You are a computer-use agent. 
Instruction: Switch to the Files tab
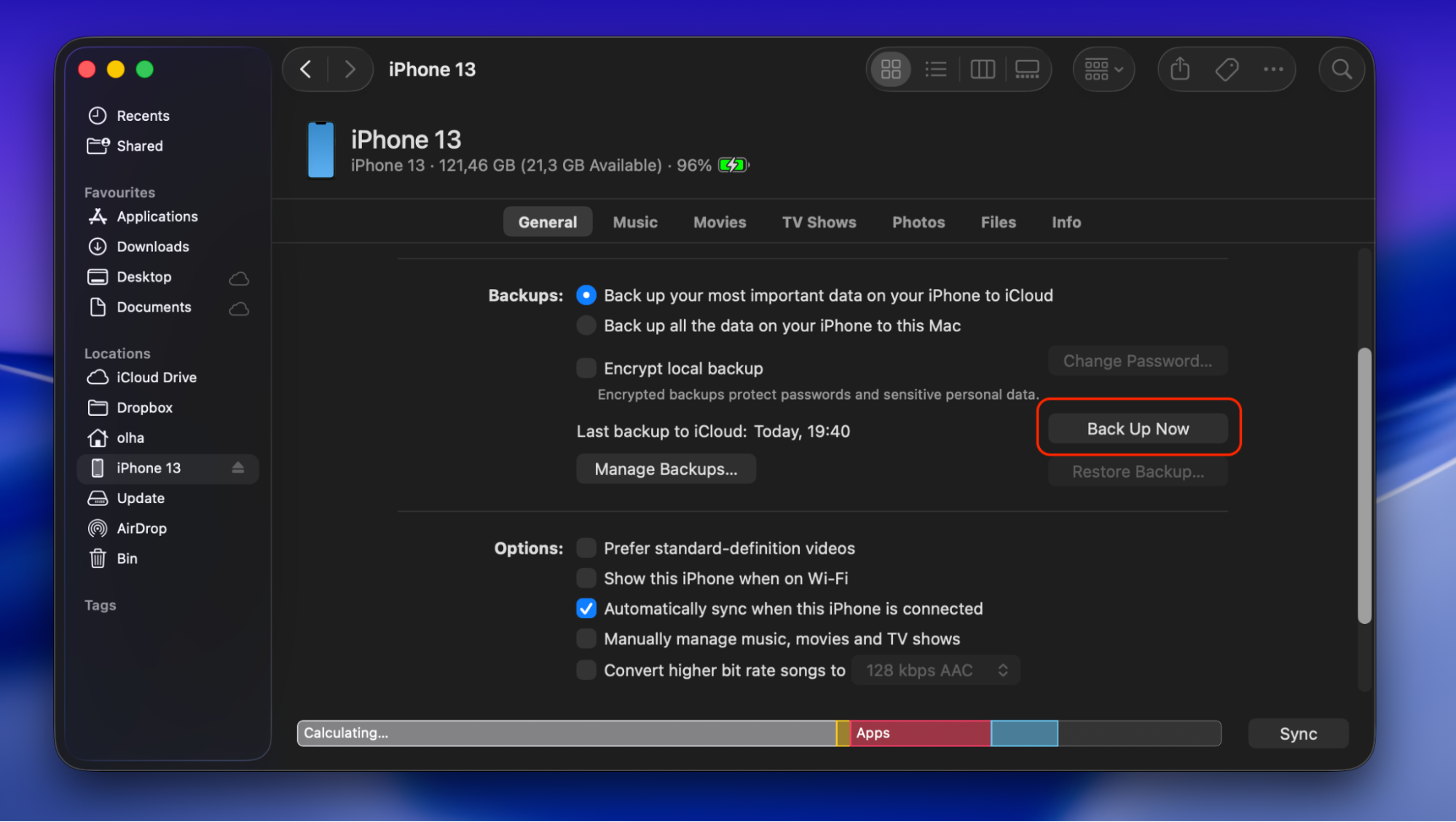998,222
